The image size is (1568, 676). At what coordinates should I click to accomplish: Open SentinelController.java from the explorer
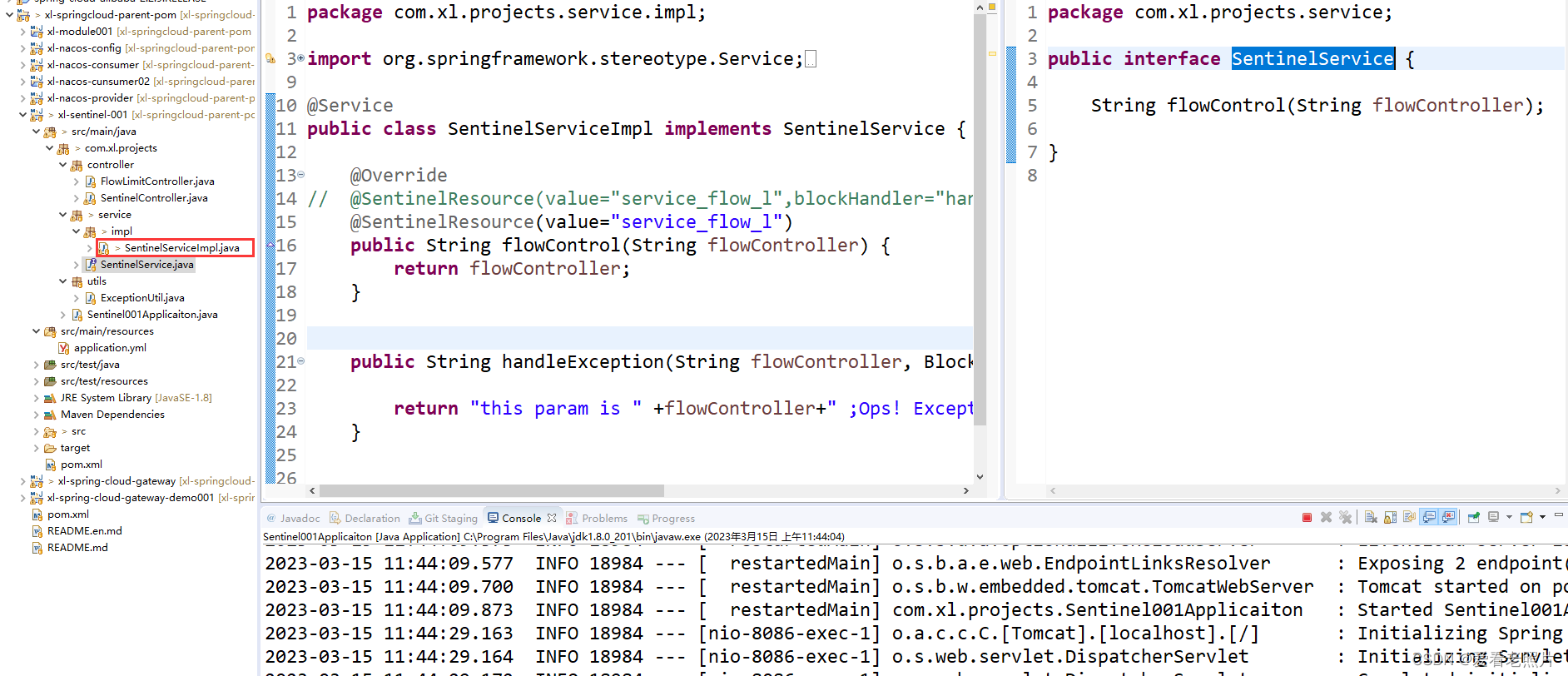[x=154, y=198]
